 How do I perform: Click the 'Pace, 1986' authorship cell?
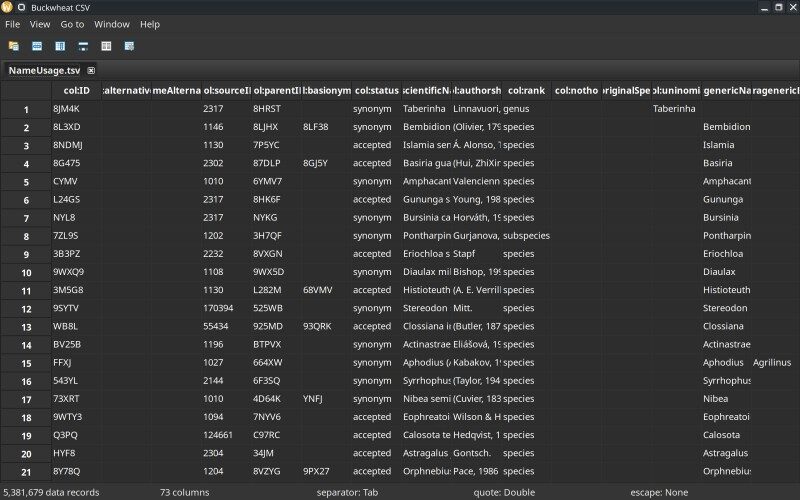(x=477, y=471)
